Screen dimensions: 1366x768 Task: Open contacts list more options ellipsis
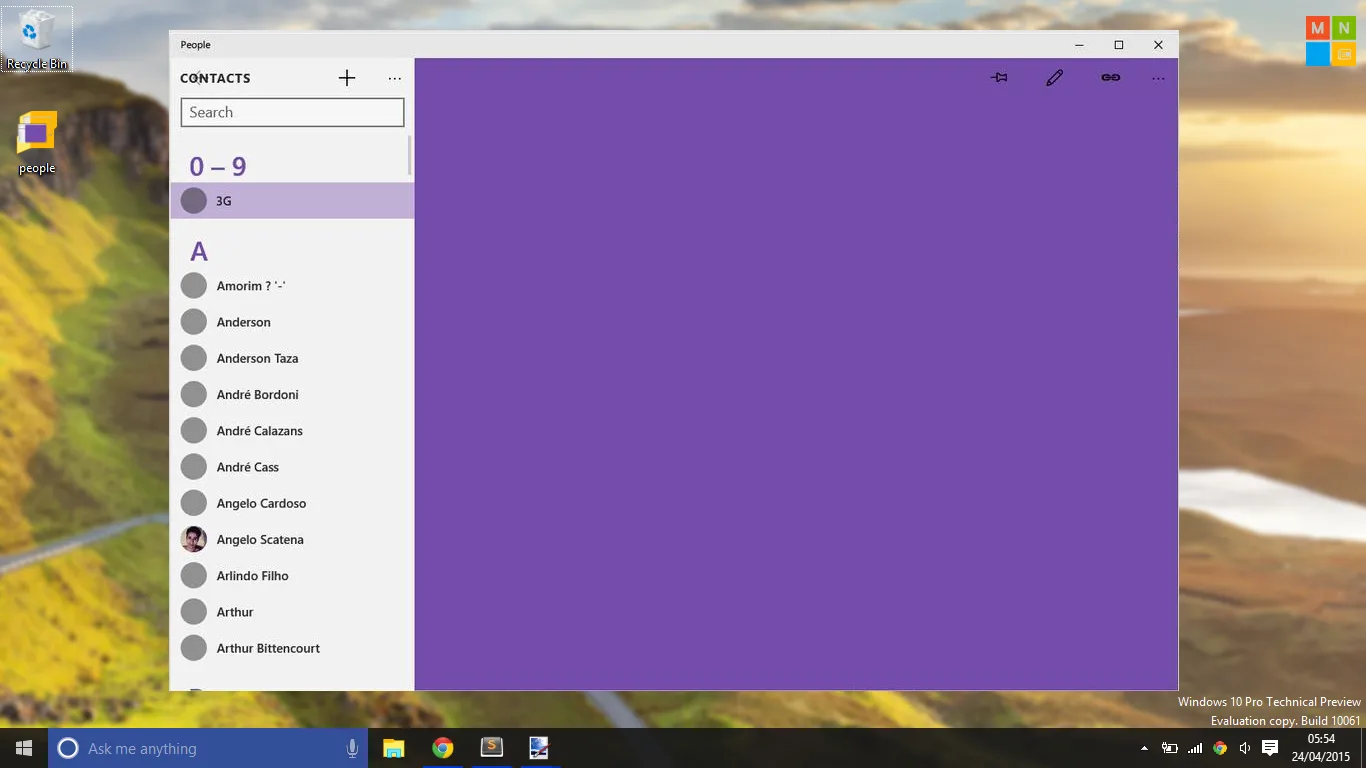click(395, 78)
